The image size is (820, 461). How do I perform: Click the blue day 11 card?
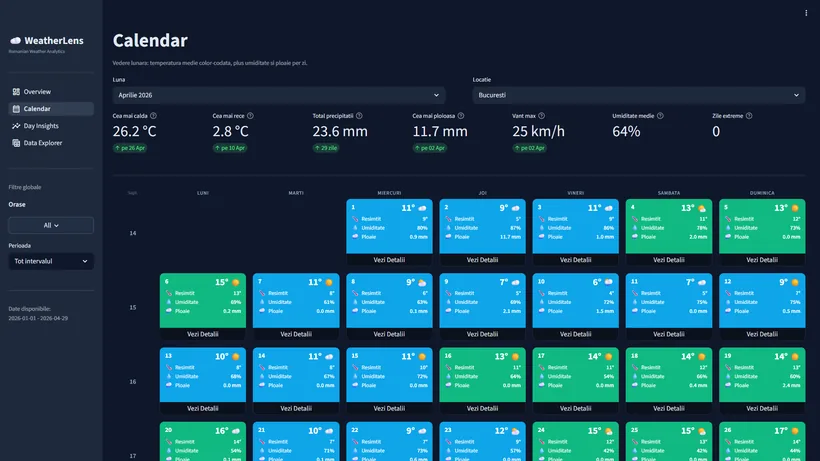[x=669, y=300]
